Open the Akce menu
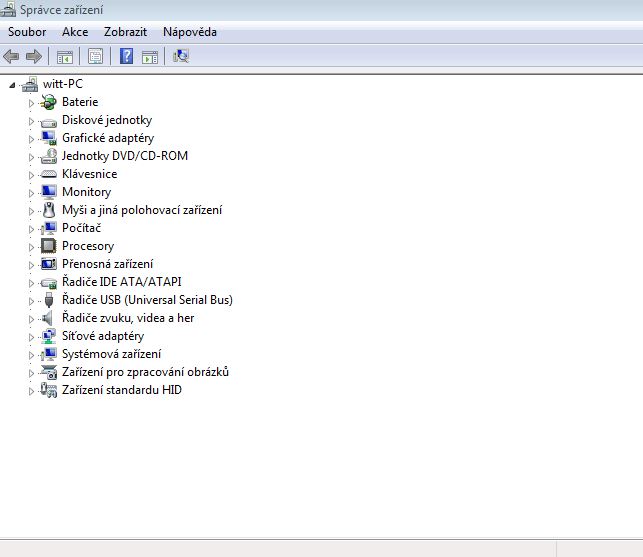Image resolution: width=643 pixels, height=557 pixels. tap(75, 32)
